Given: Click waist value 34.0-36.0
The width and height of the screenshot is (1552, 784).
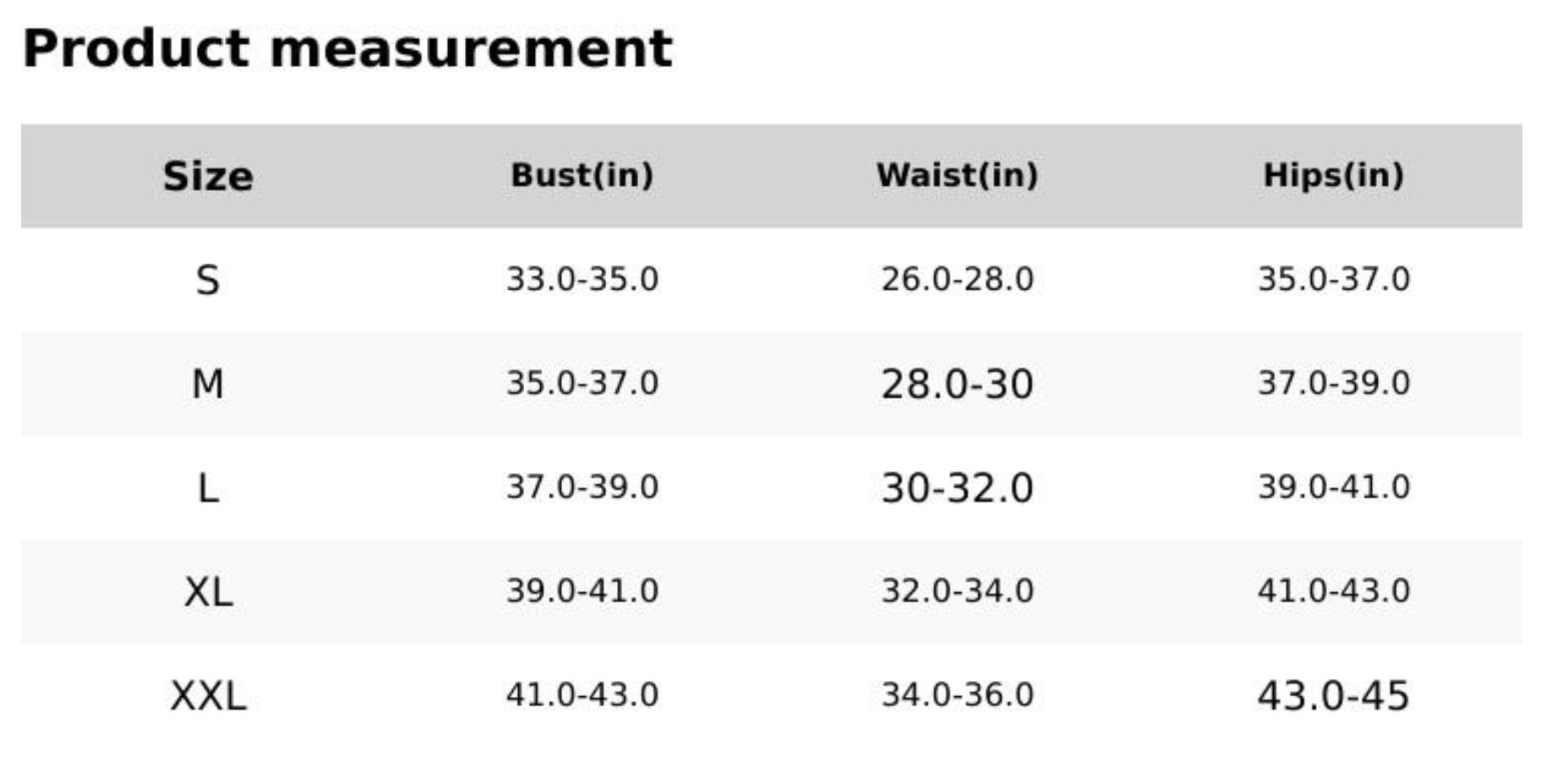Looking at the screenshot, I should coord(957,694).
